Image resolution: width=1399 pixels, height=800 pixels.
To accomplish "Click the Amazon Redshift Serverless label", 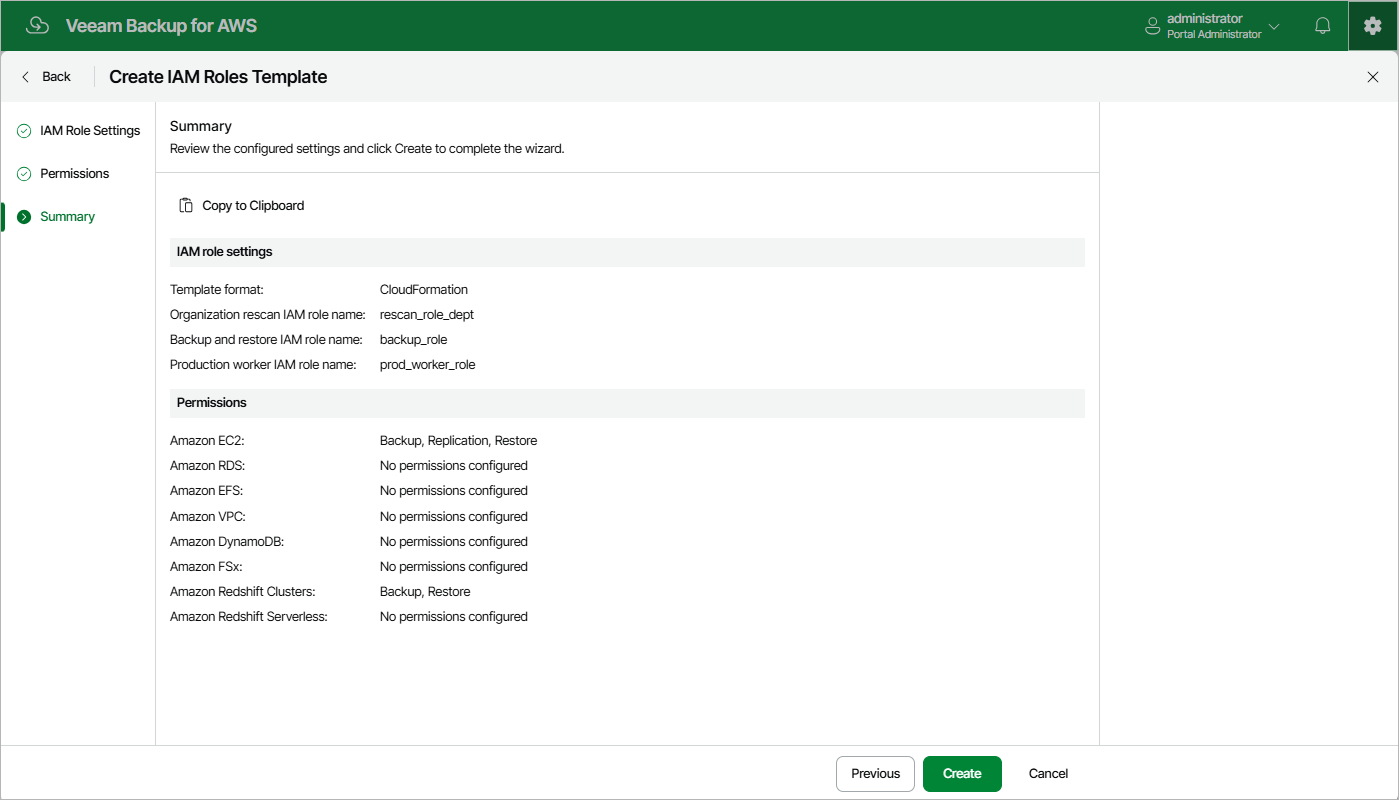I will 249,617.
